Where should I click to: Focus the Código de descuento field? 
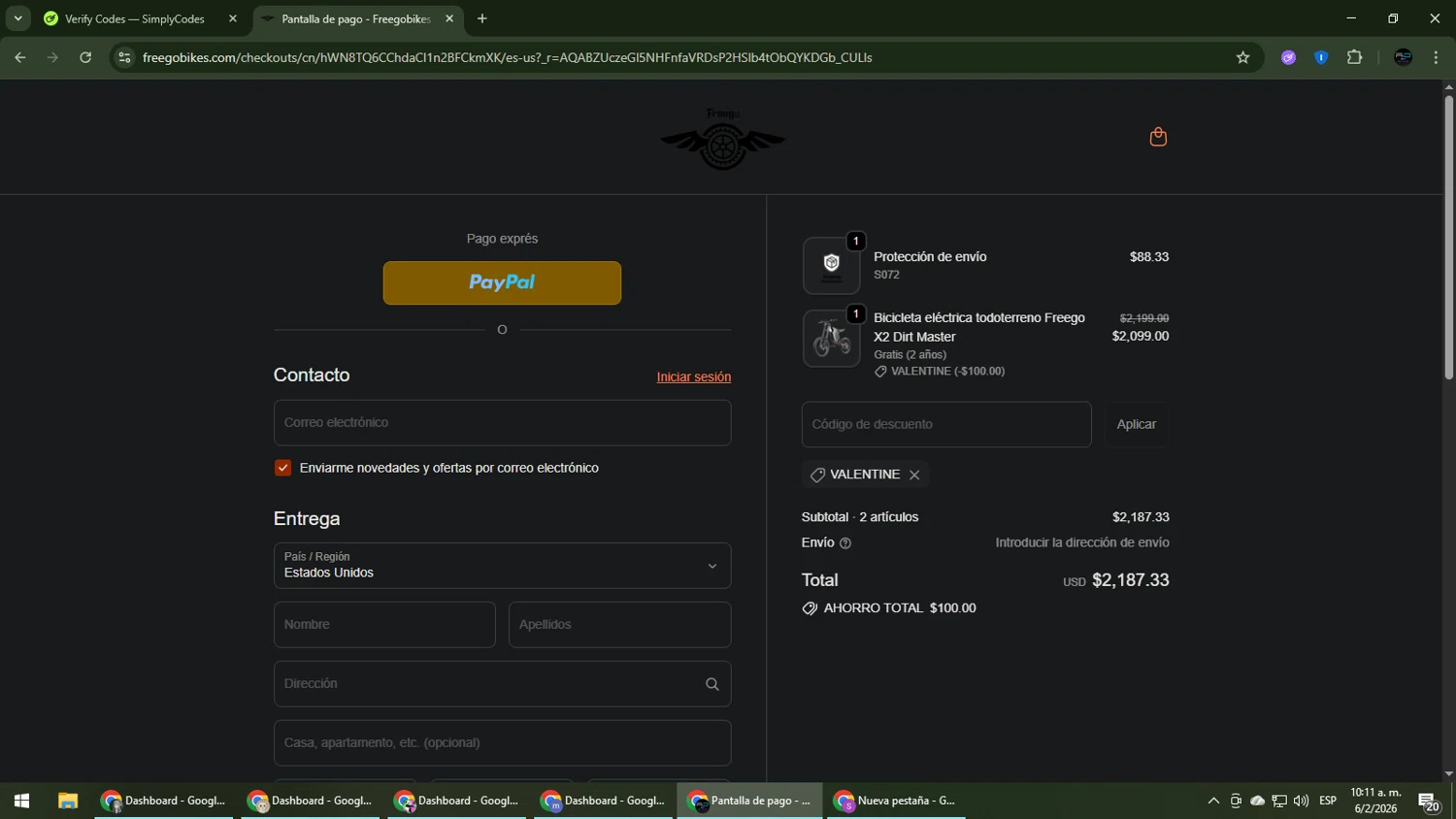pos(946,425)
